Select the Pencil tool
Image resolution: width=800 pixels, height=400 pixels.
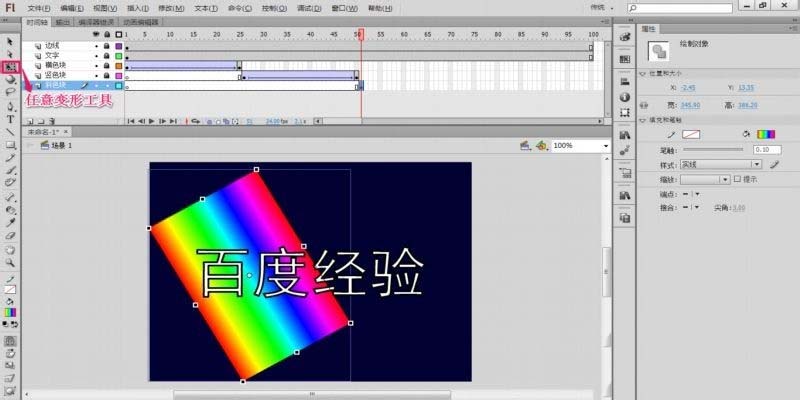(10, 158)
